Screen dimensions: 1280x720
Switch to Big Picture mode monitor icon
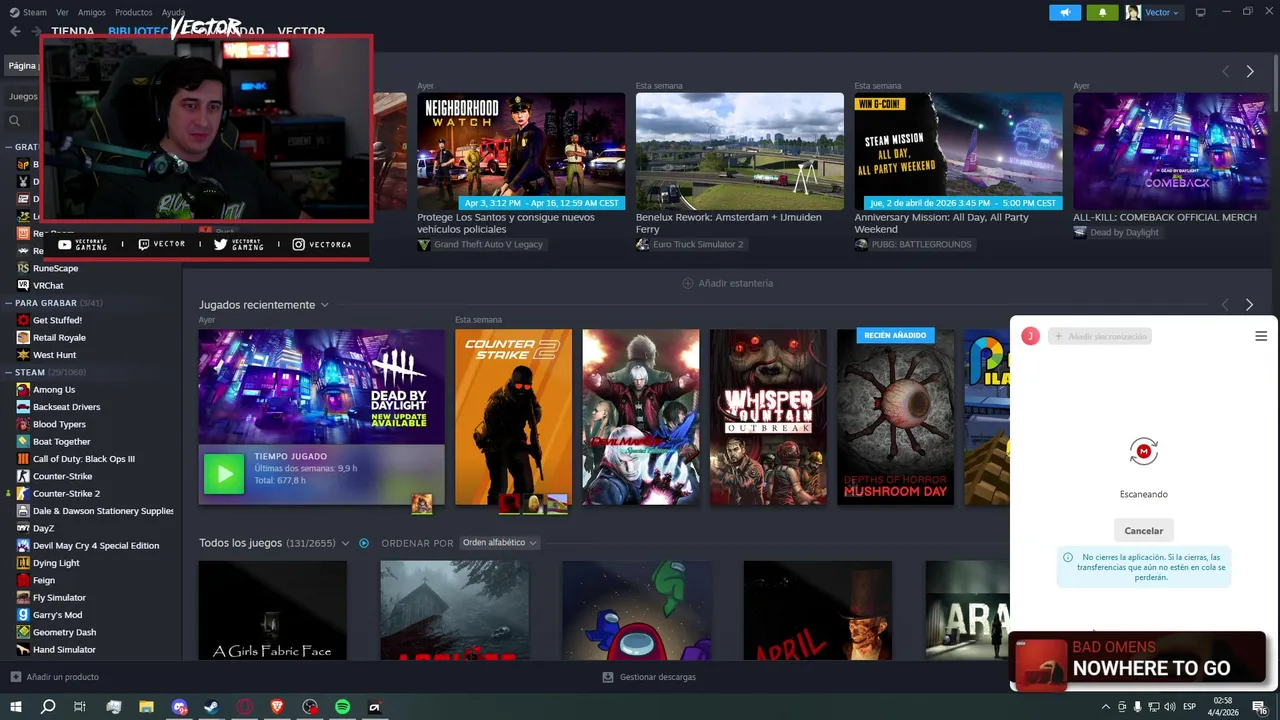pyautogui.click(x=1201, y=12)
